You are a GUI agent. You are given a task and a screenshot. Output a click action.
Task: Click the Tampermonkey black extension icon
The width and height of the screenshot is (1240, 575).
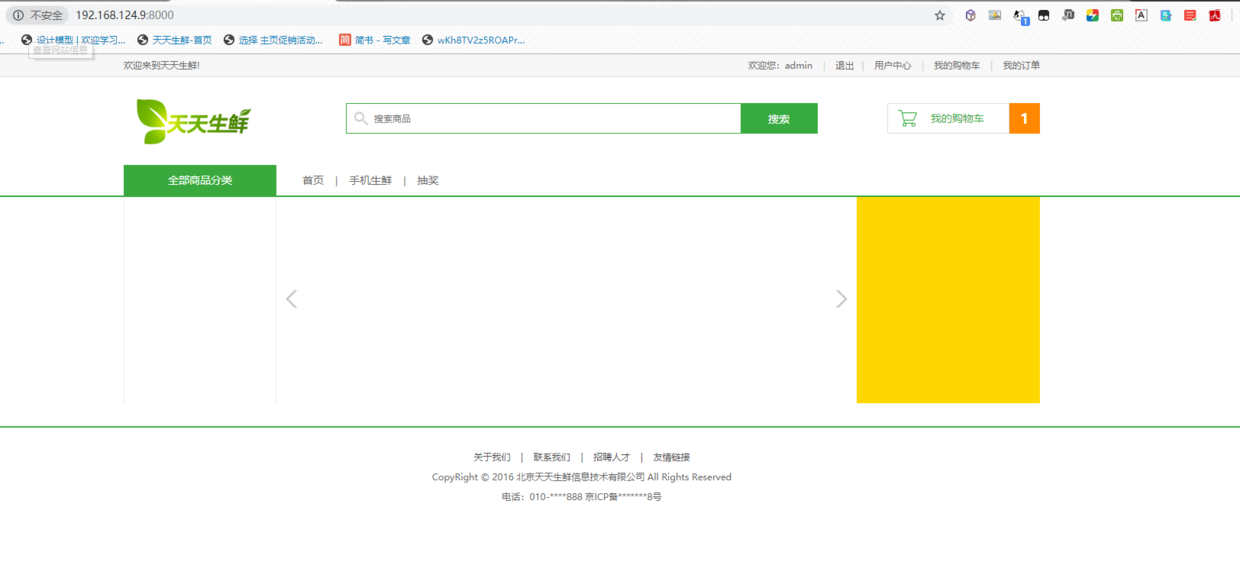click(x=1044, y=15)
